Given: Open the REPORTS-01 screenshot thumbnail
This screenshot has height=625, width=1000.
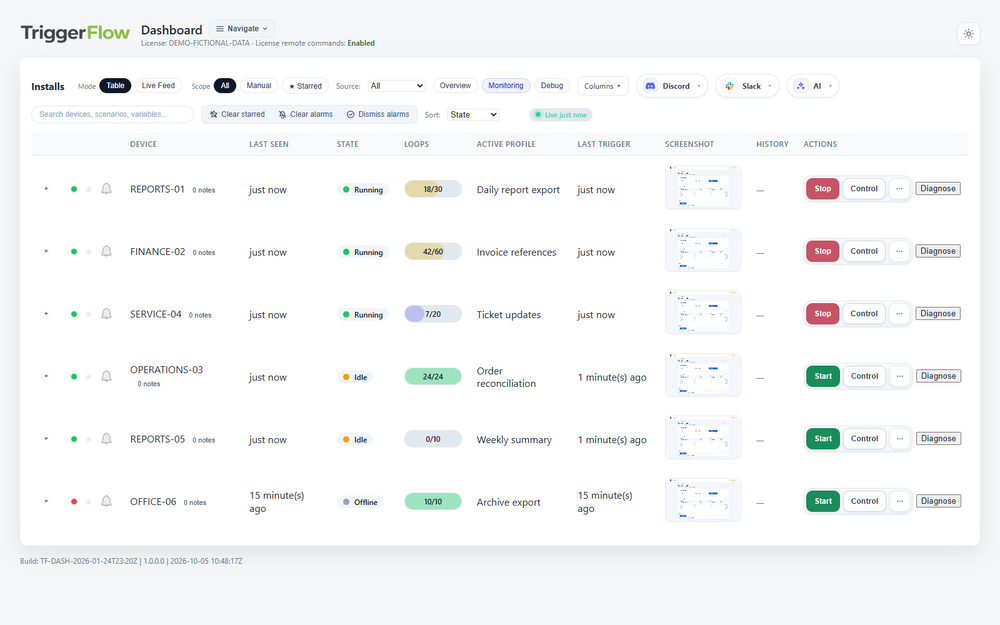Looking at the screenshot, I should coord(703,188).
